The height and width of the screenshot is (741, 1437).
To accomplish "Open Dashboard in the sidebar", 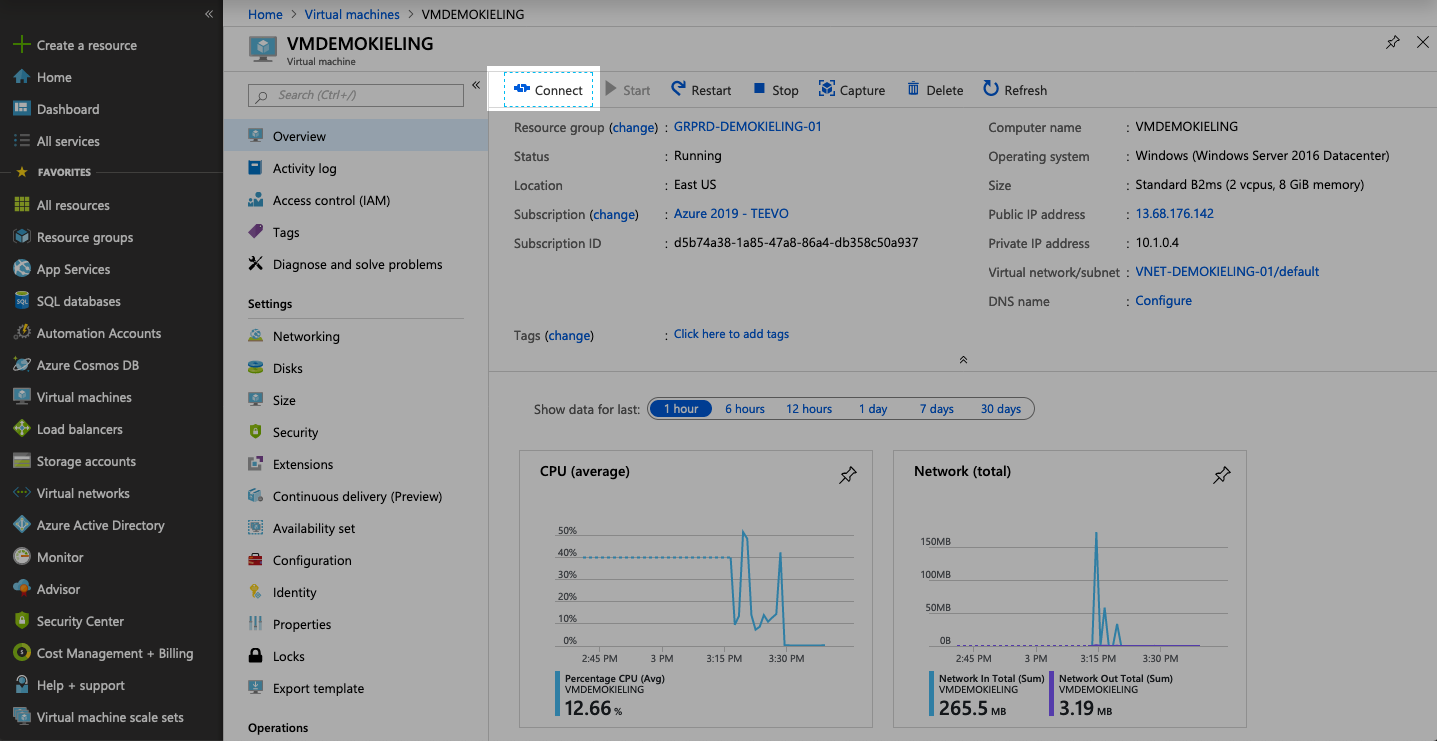I will (x=68, y=109).
